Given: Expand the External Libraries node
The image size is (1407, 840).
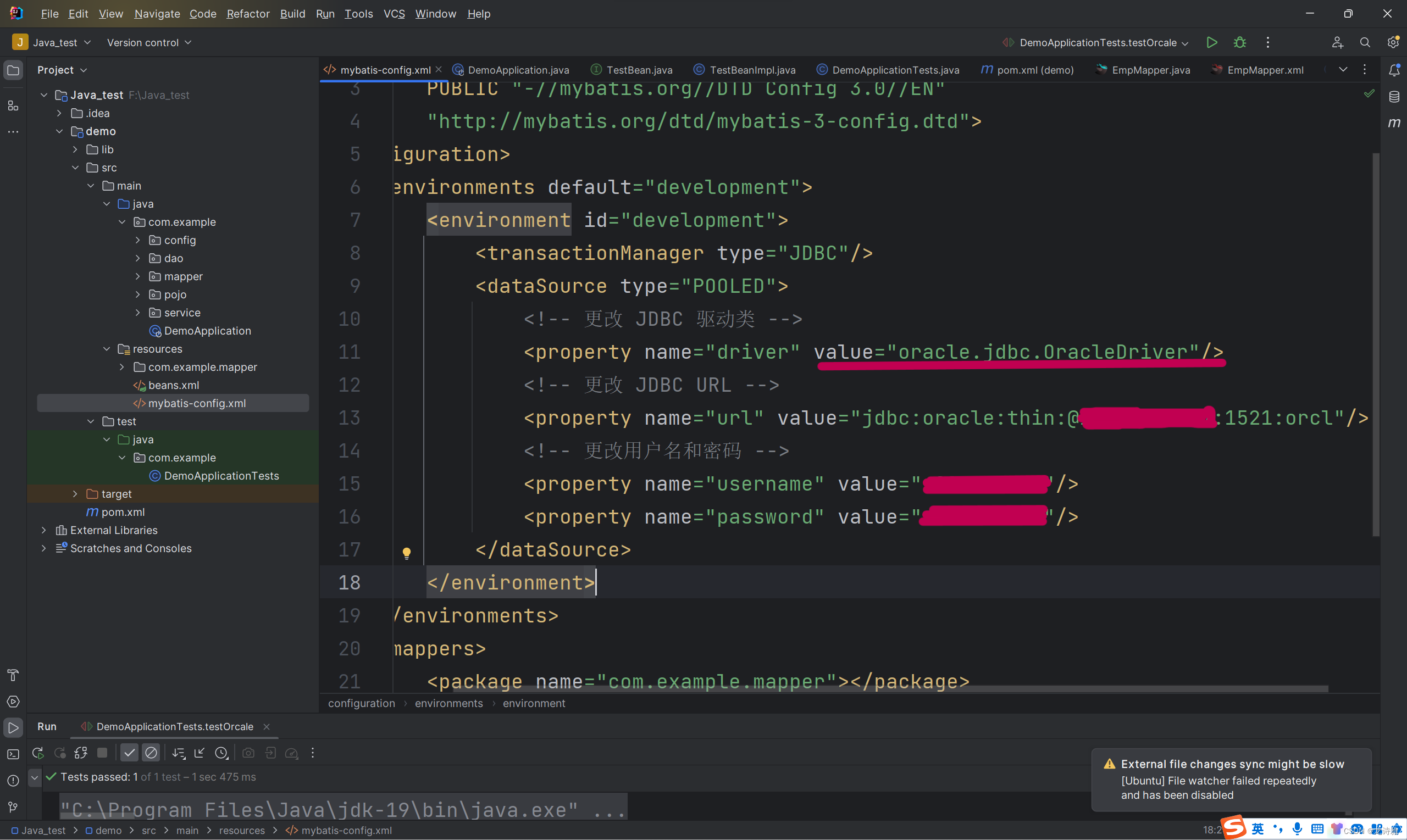Looking at the screenshot, I should [x=43, y=530].
